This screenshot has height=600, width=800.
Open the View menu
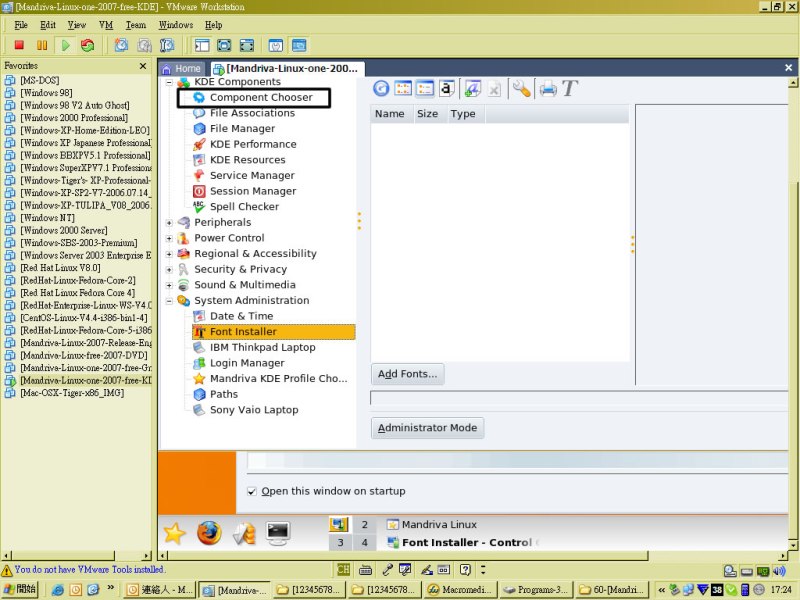pyautogui.click(x=77, y=25)
